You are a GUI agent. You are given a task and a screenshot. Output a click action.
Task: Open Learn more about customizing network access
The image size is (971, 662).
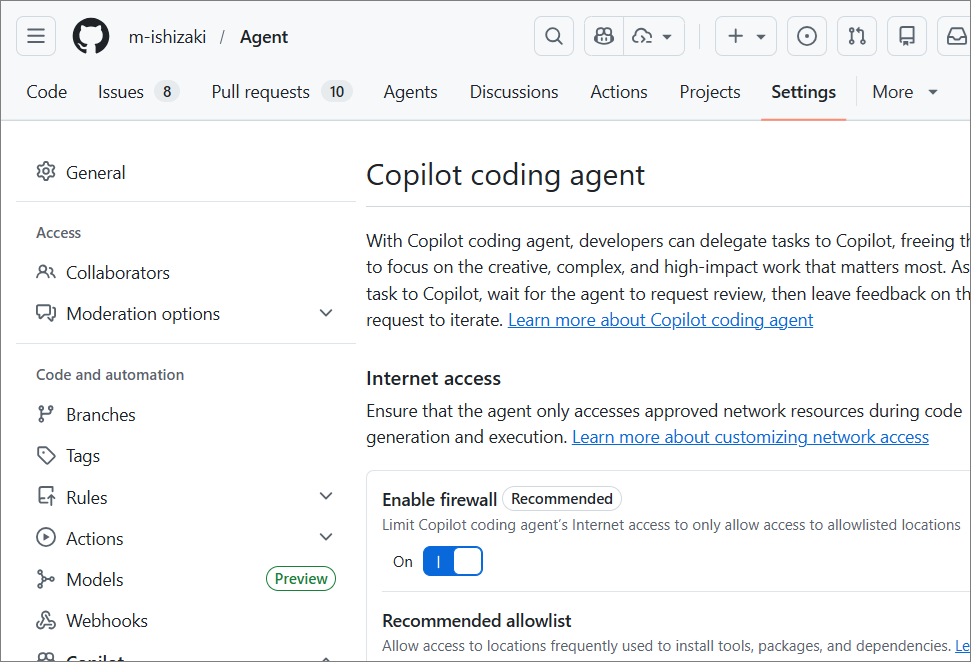coord(751,437)
